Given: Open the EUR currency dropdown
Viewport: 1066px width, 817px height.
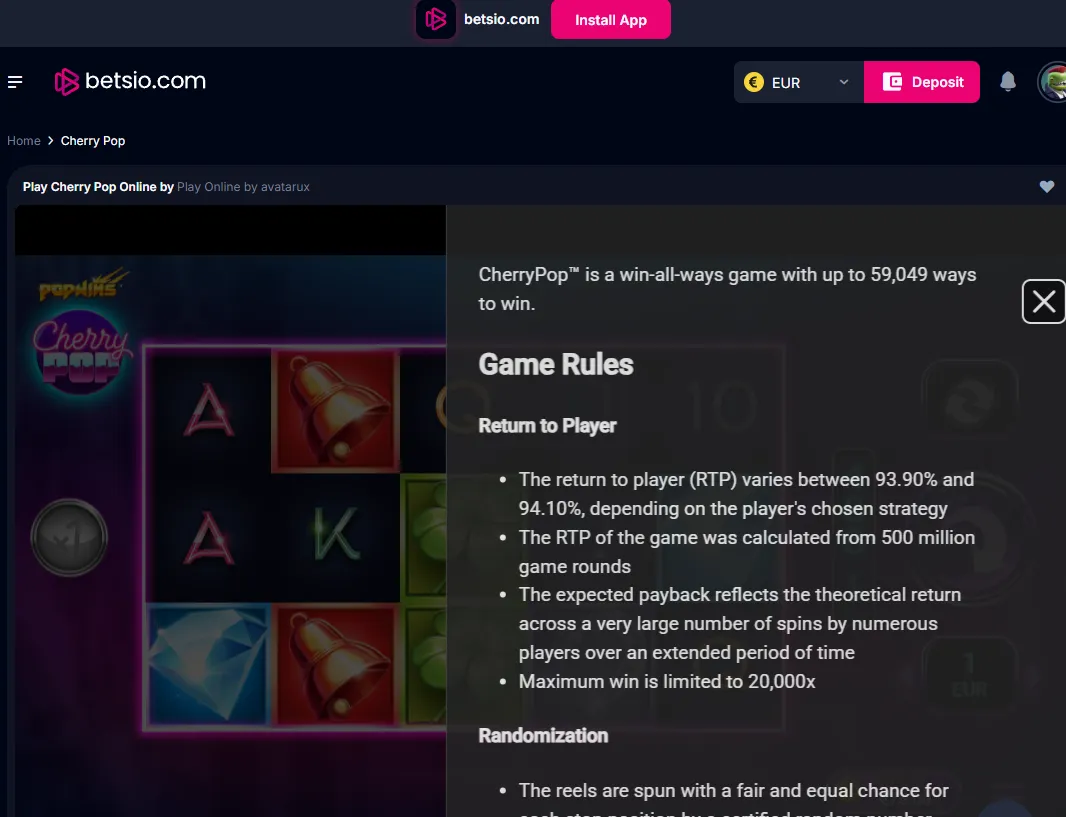Looking at the screenshot, I should tap(799, 82).
